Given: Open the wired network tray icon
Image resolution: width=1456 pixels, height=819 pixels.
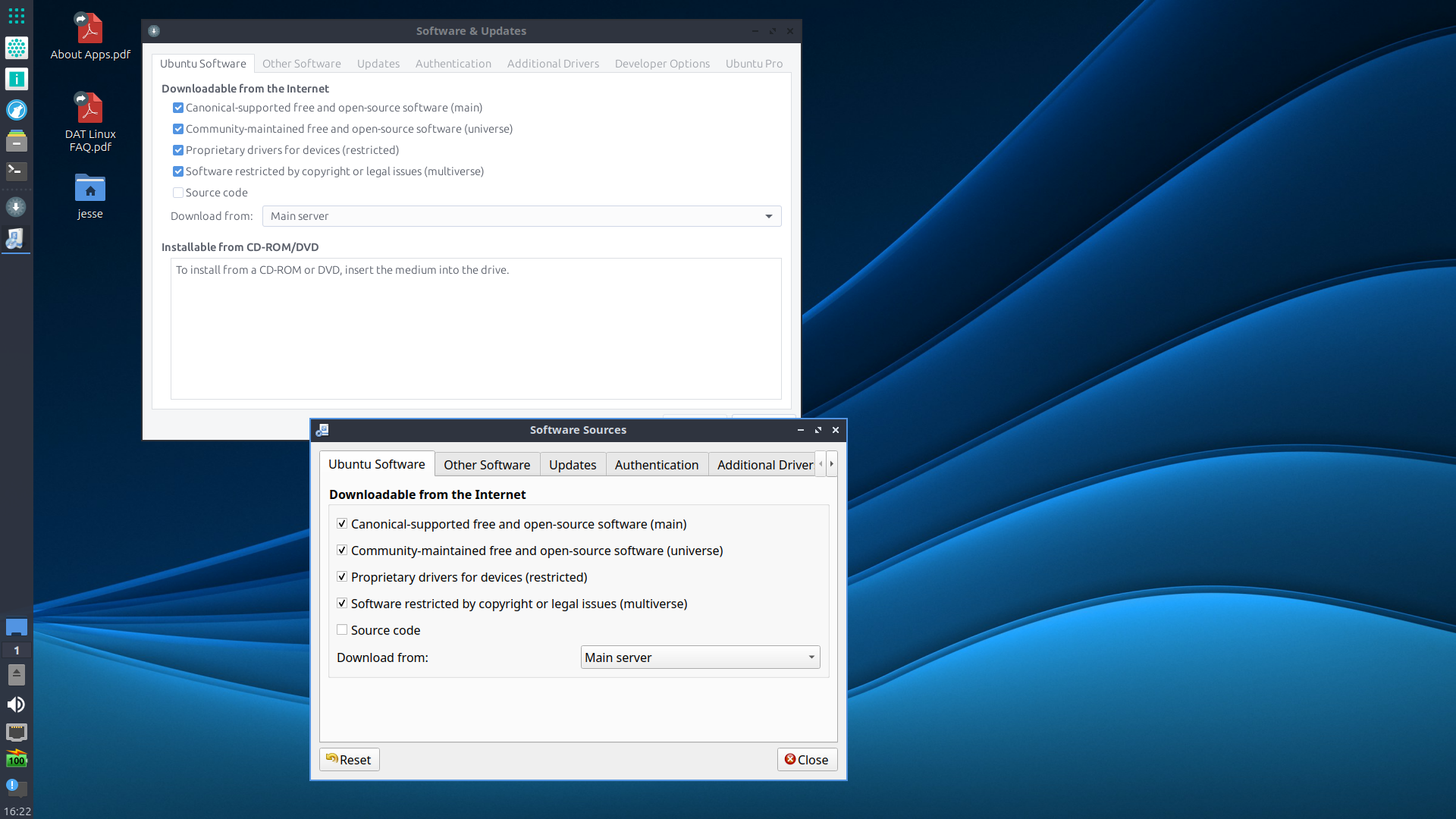Looking at the screenshot, I should click(16, 732).
